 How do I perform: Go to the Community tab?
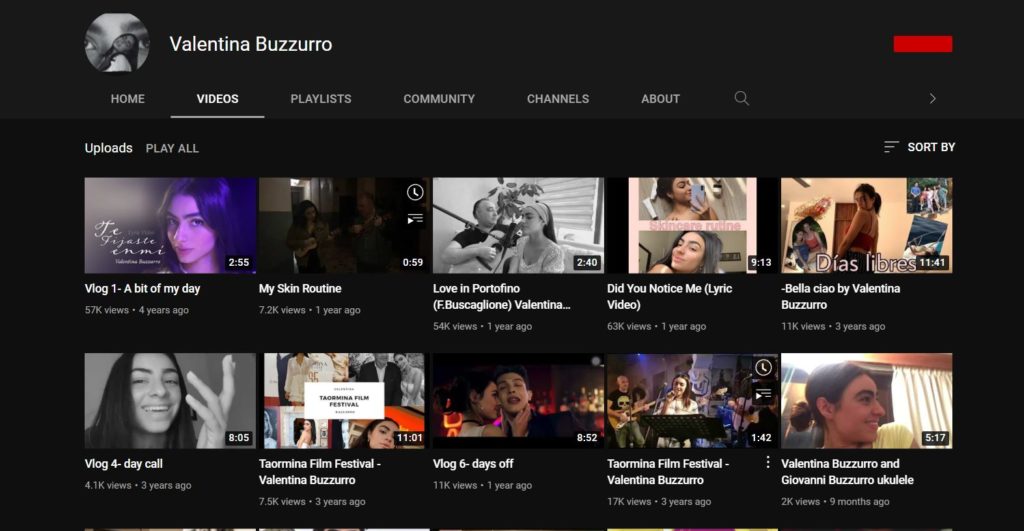439,99
